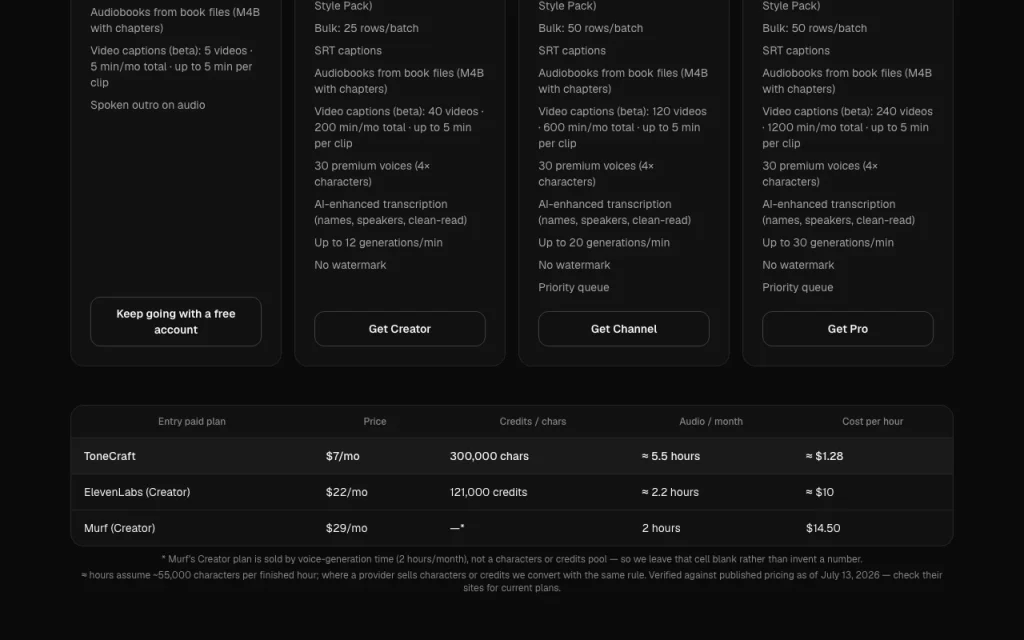Click the Price column header
This screenshot has height=640, width=1024.
[x=375, y=421]
